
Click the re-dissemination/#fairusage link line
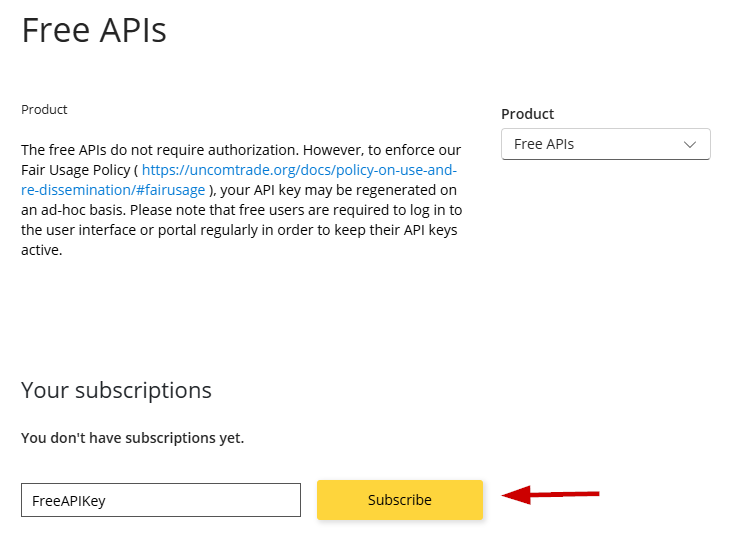tap(113, 190)
